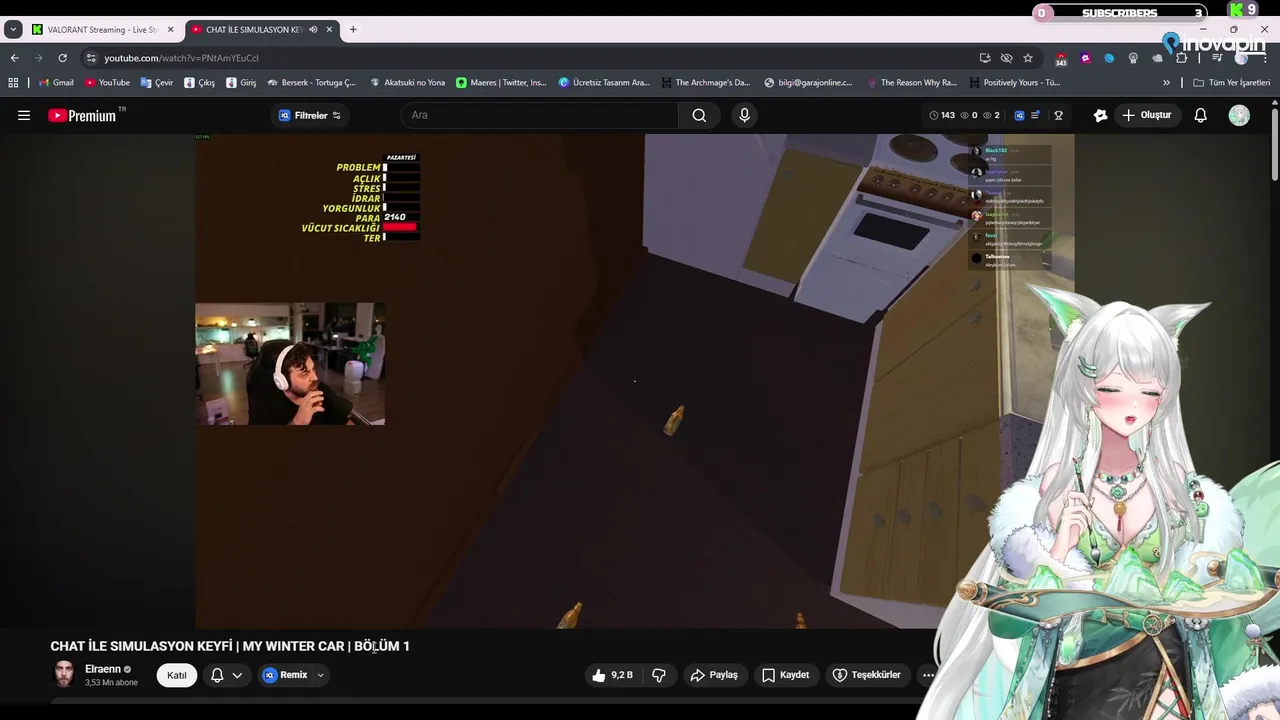Switch to the VALORANT Streaming tab
The width and height of the screenshot is (1280, 720).
tap(103, 30)
